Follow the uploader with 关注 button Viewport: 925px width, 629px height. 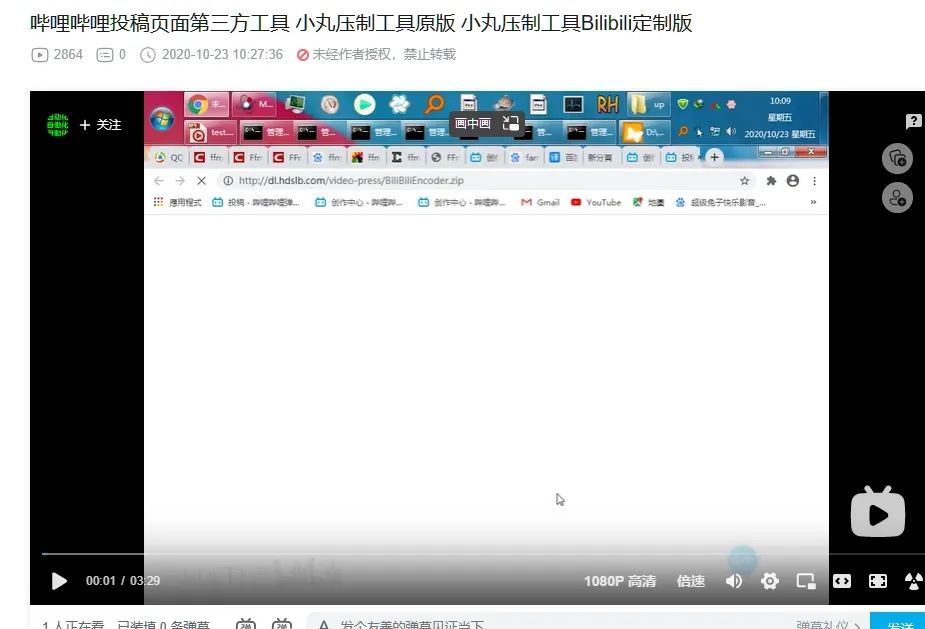(101, 125)
